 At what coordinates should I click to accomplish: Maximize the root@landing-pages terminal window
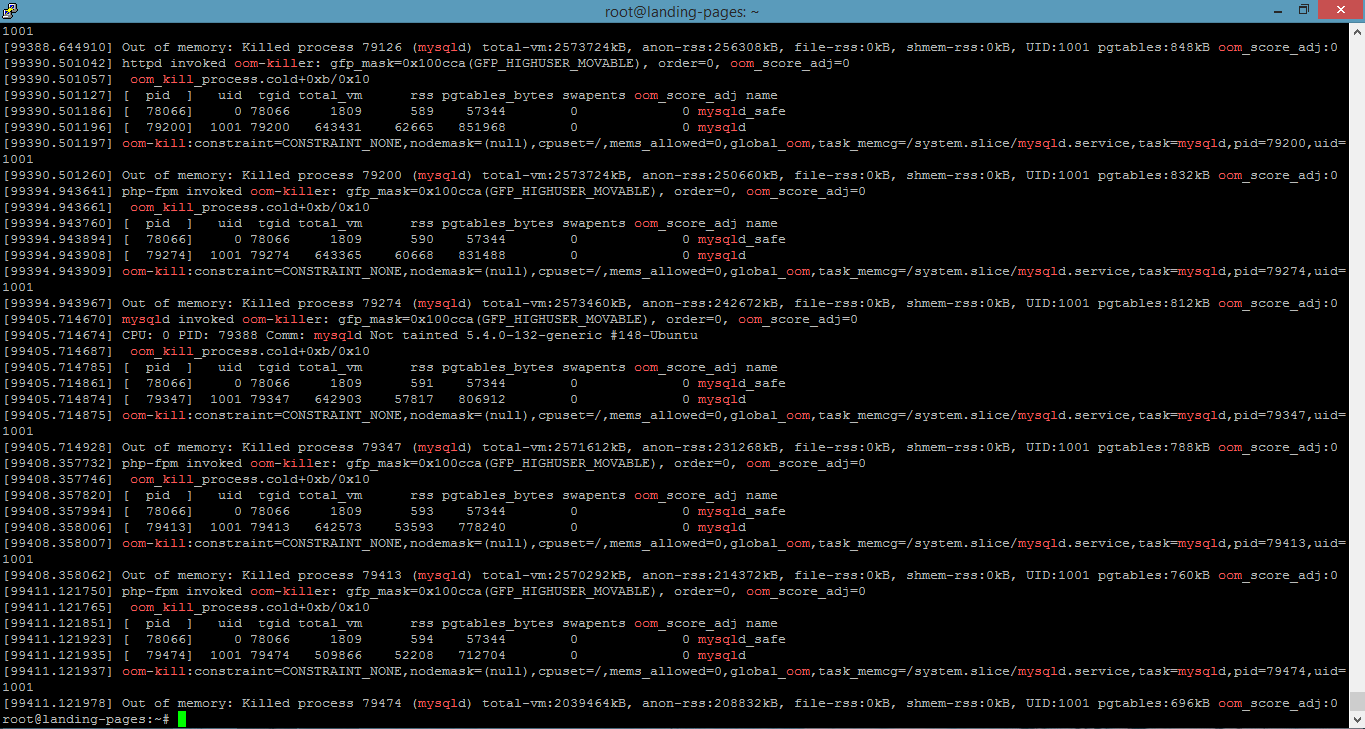1303,10
